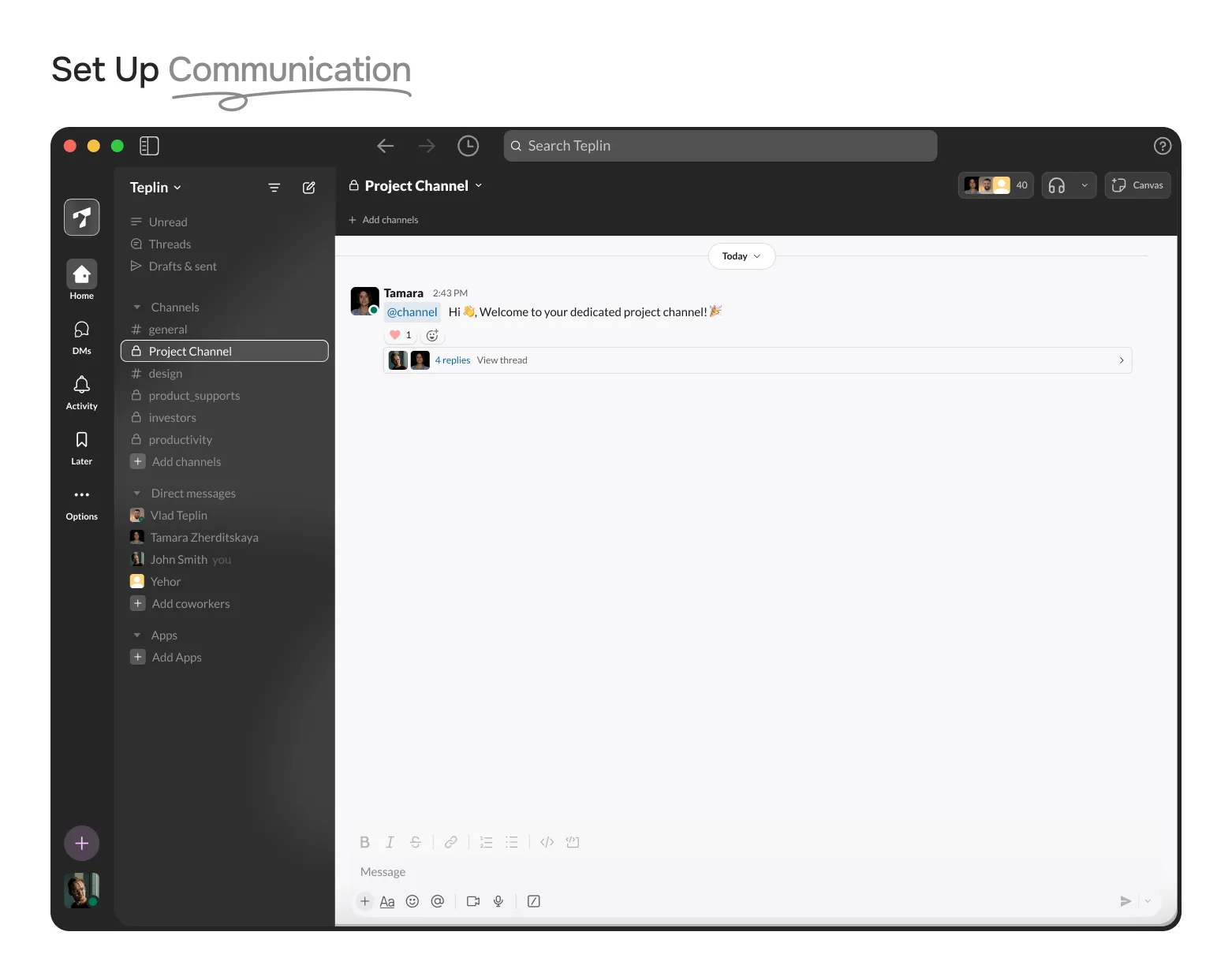The height and width of the screenshot is (969, 1232).
Task: Open huddle options chevron
Action: (x=1085, y=185)
